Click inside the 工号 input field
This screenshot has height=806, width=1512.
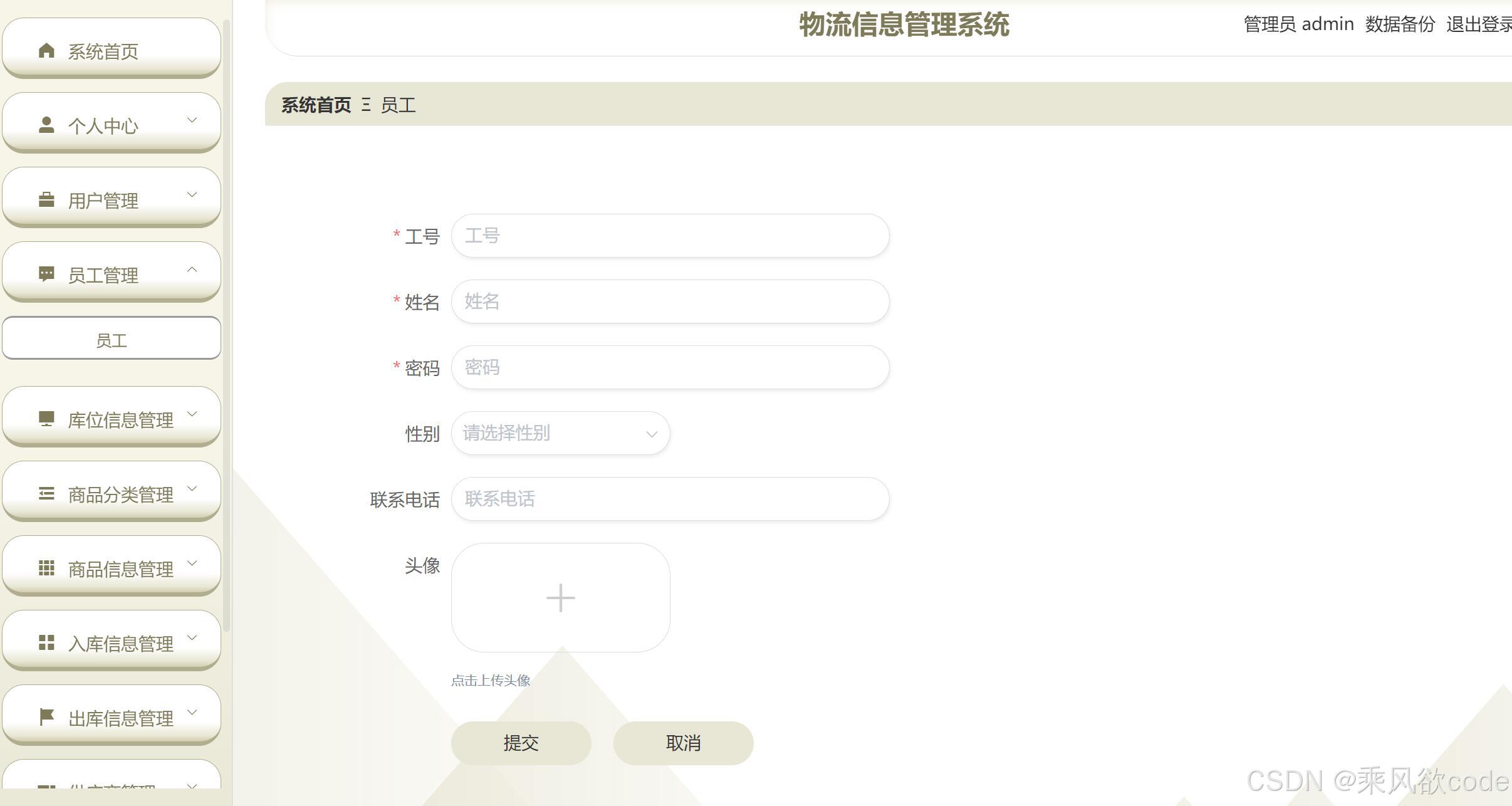[x=669, y=236]
